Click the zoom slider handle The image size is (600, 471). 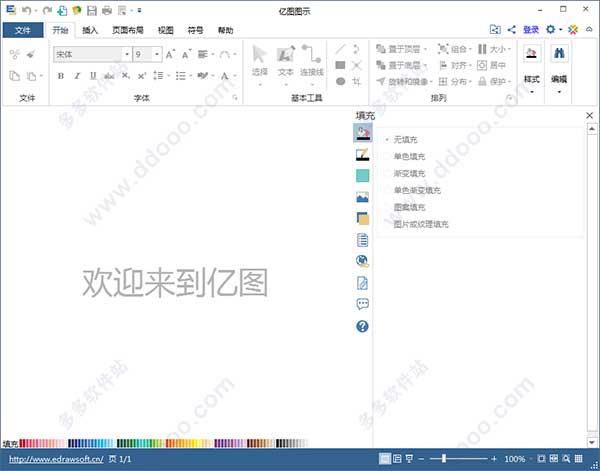coord(444,458)
